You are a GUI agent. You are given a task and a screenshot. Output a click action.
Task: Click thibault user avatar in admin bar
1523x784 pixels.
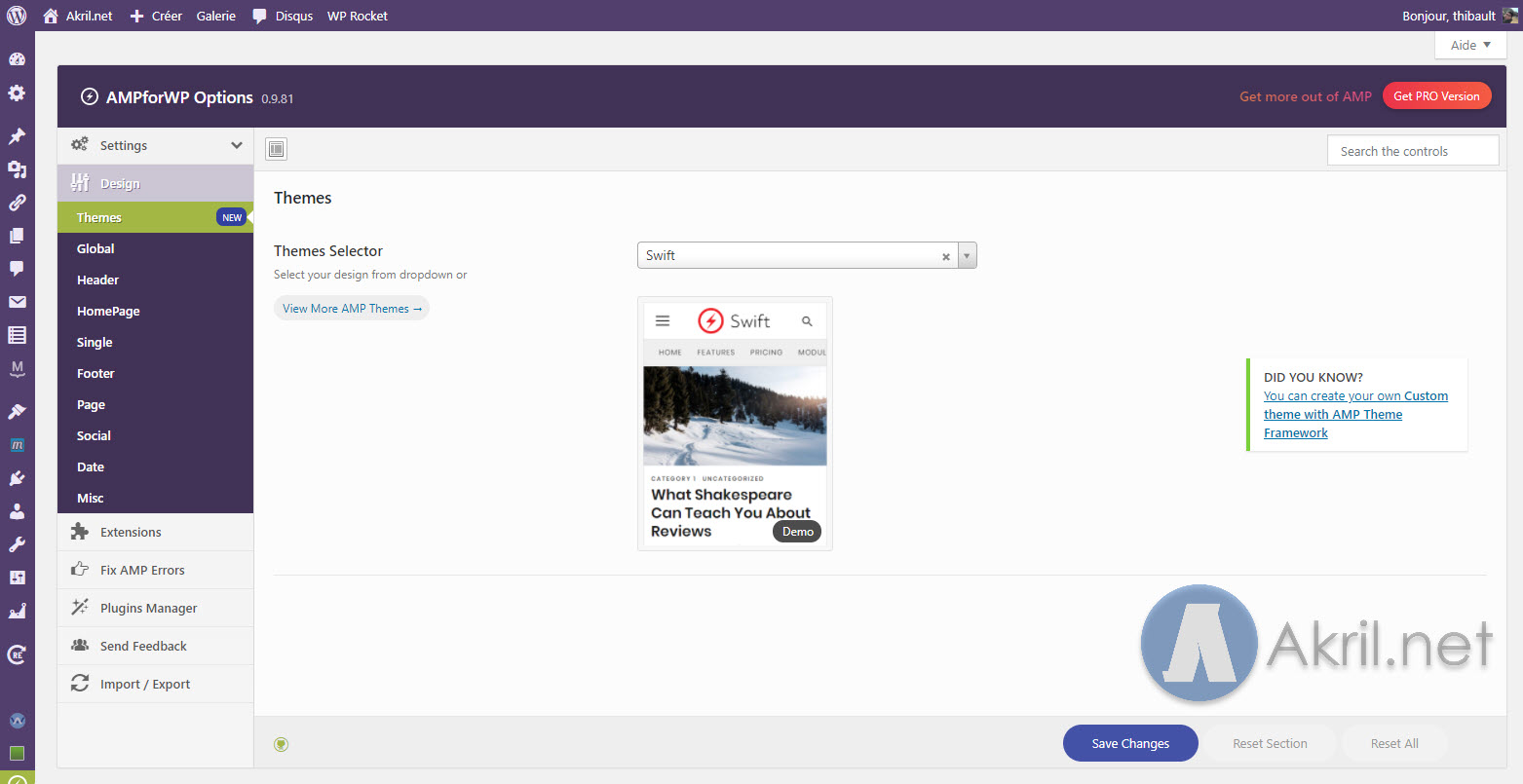click(x=1509, y=16)
